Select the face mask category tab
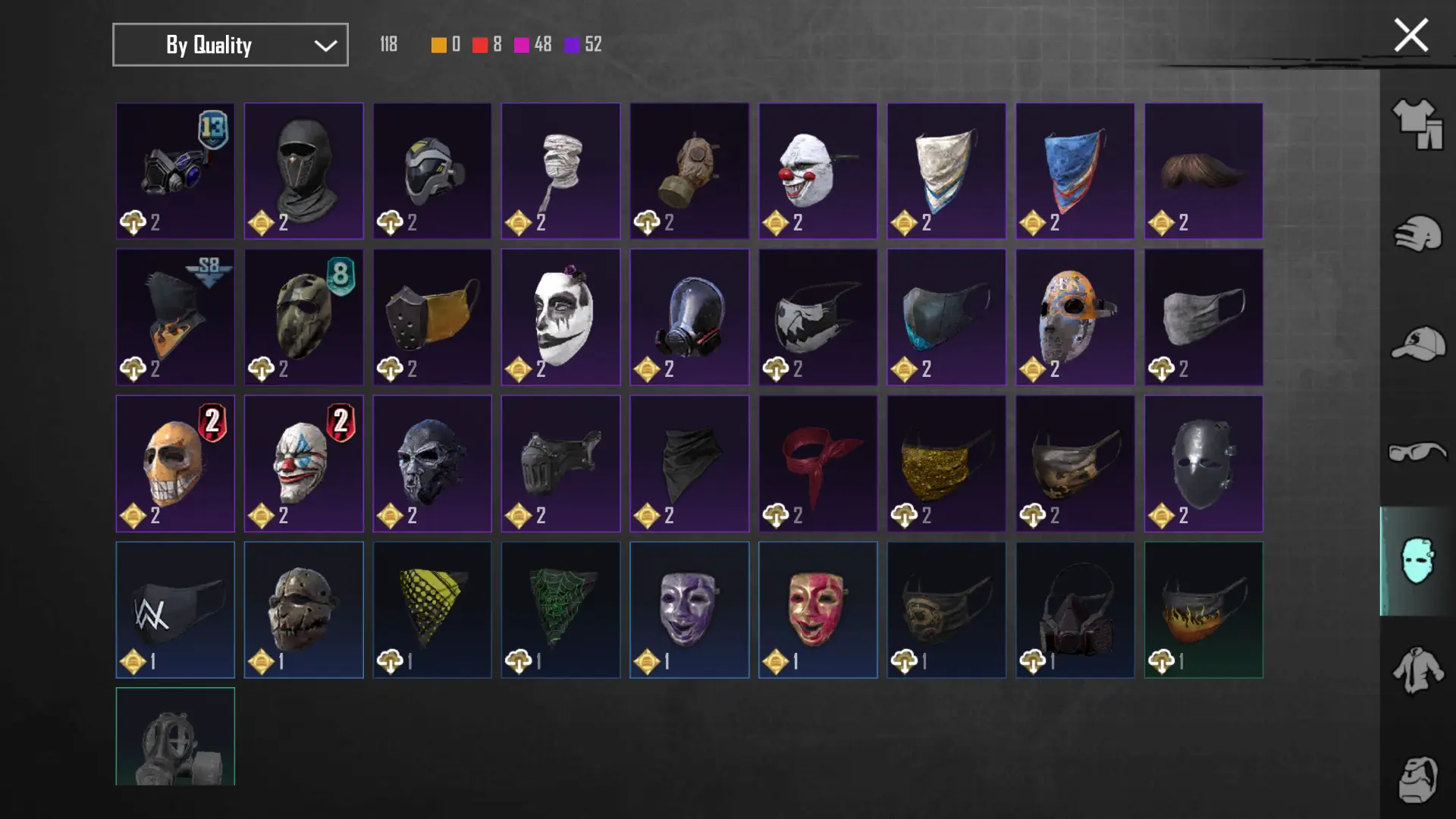 [x=1417, y=561]
